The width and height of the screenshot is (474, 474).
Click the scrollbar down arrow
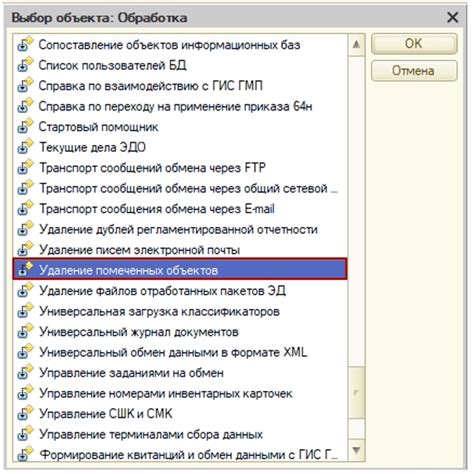click(356, 450)
